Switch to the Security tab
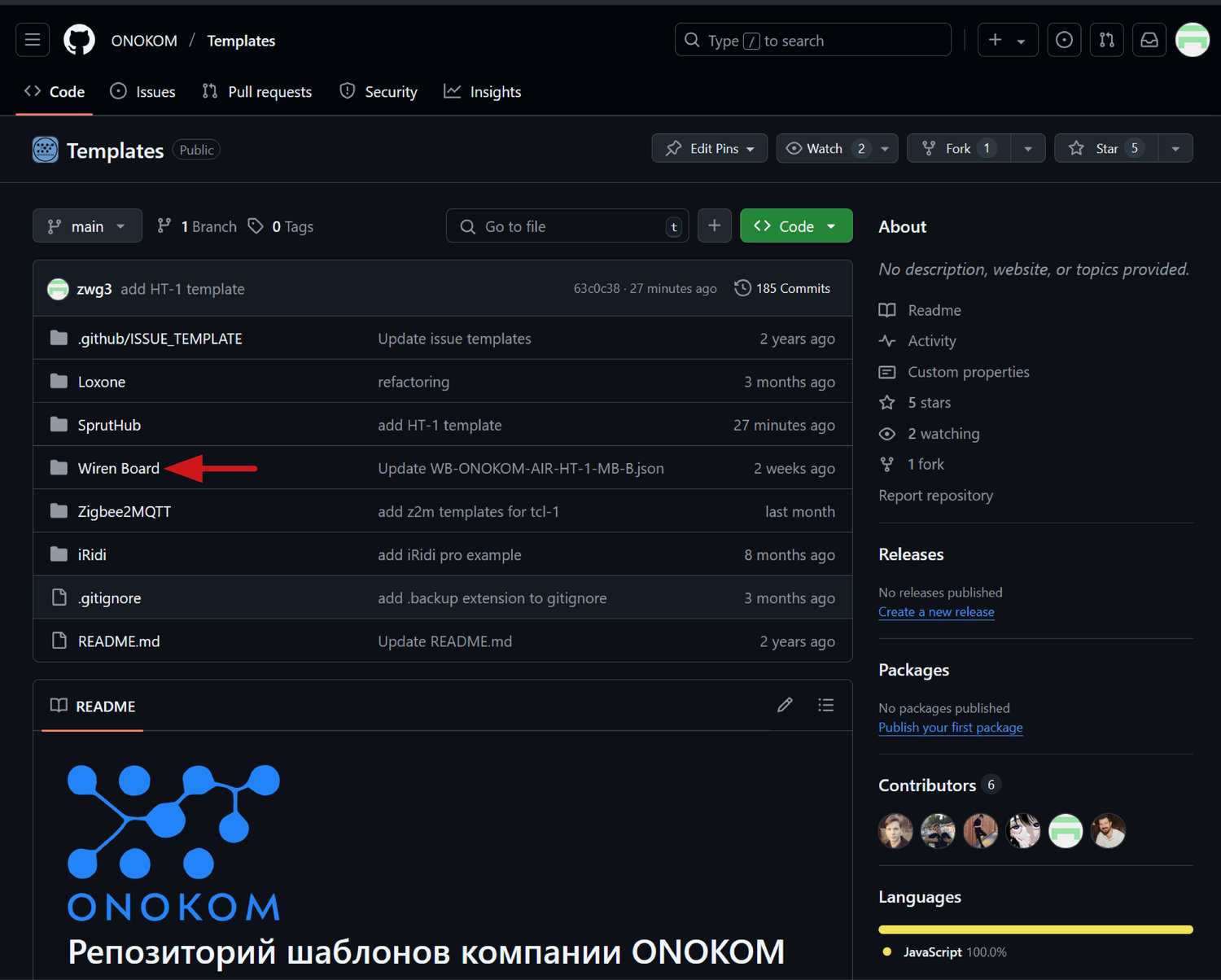The image size is (1221, 980). (x=379, y=92)
